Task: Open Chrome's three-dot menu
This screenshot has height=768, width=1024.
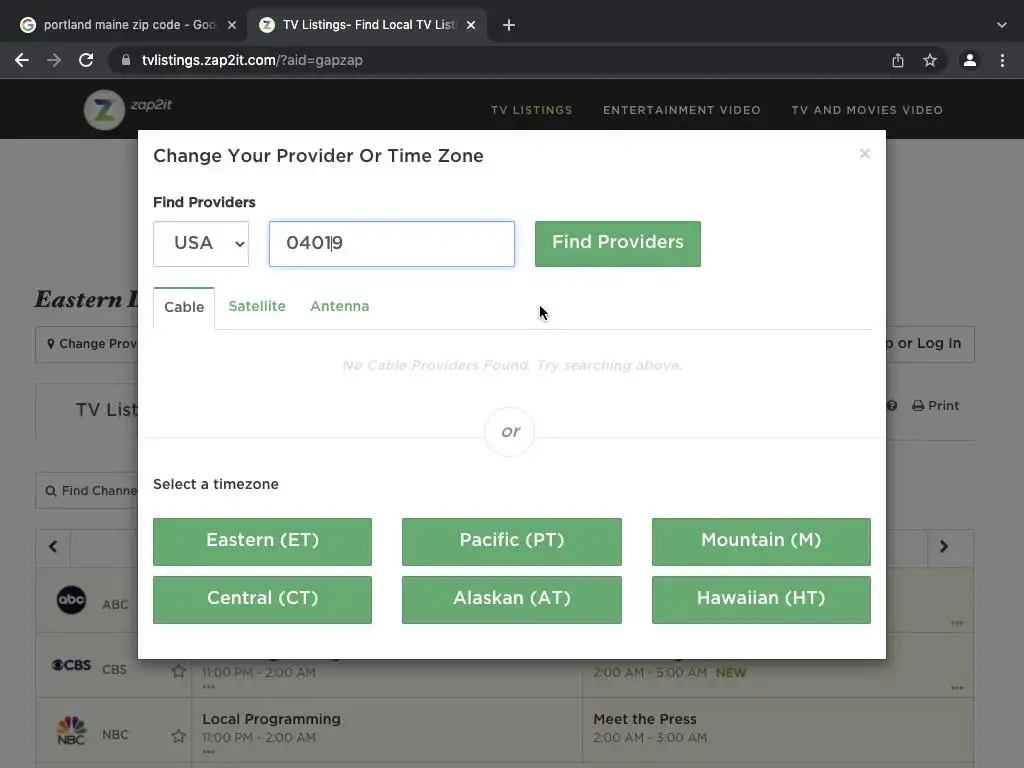Action: pos(1002,60)
